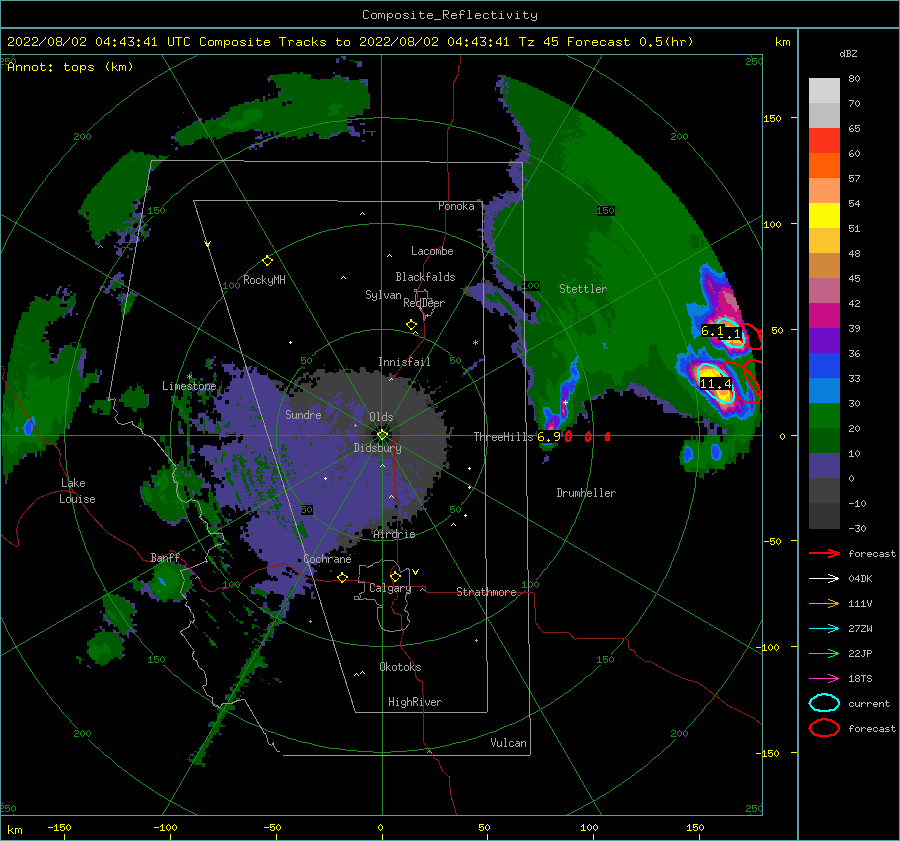This screenshot has width=900, height=841.
Task: Click the white 04DK track arrow
Action: [x=824, y=578]
